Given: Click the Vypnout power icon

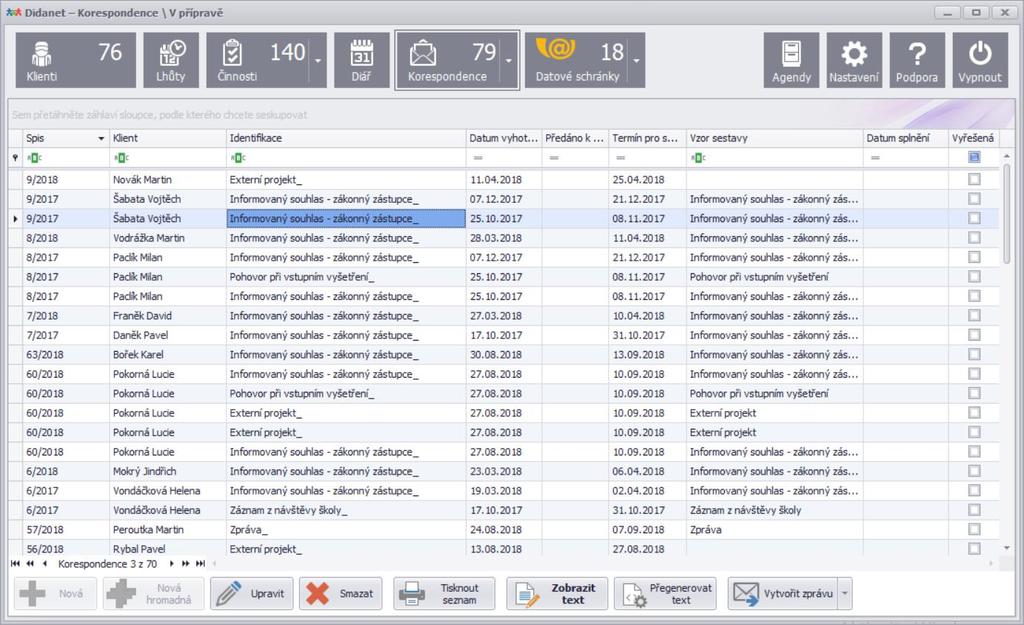Looking at the screenshot, I should point(980,60).
